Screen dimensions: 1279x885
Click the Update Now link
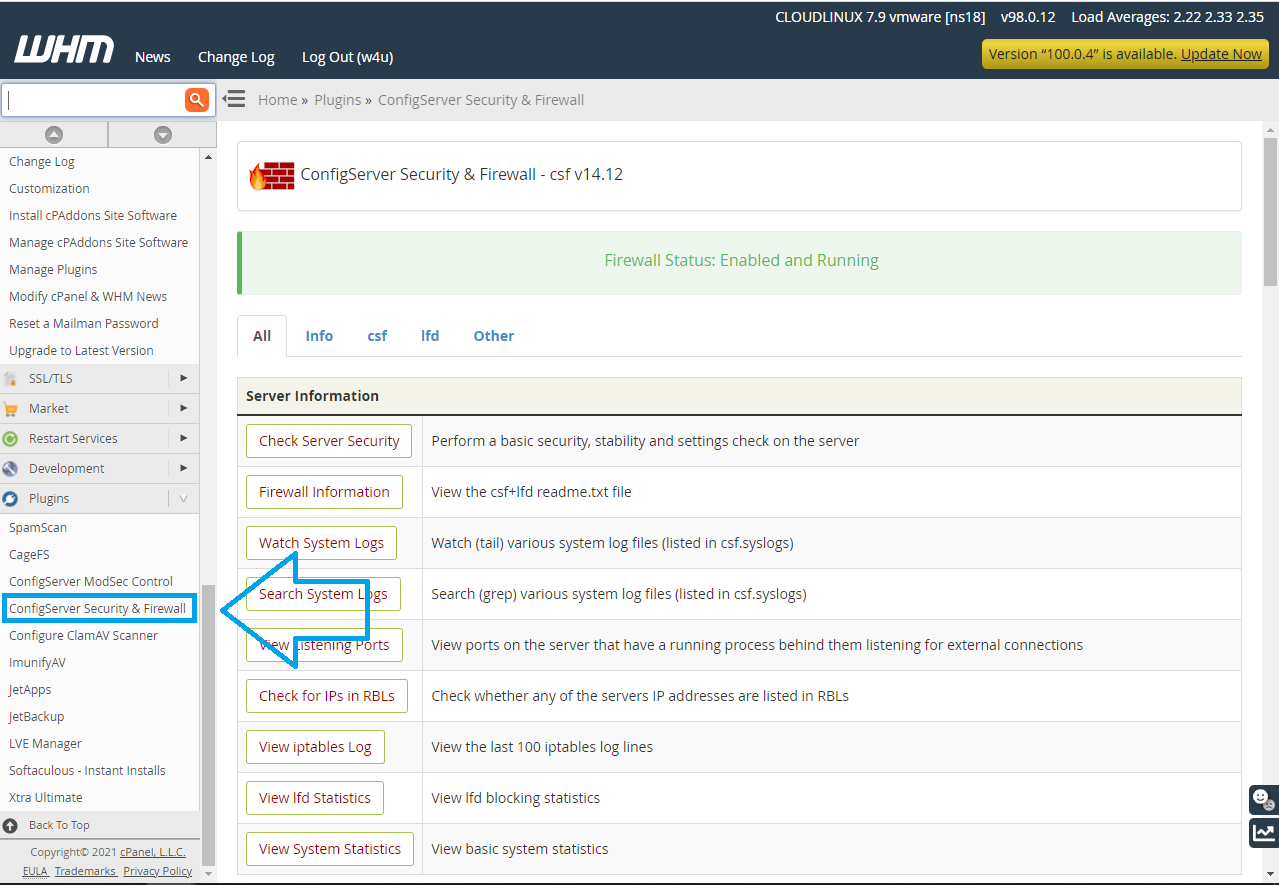1221,54
